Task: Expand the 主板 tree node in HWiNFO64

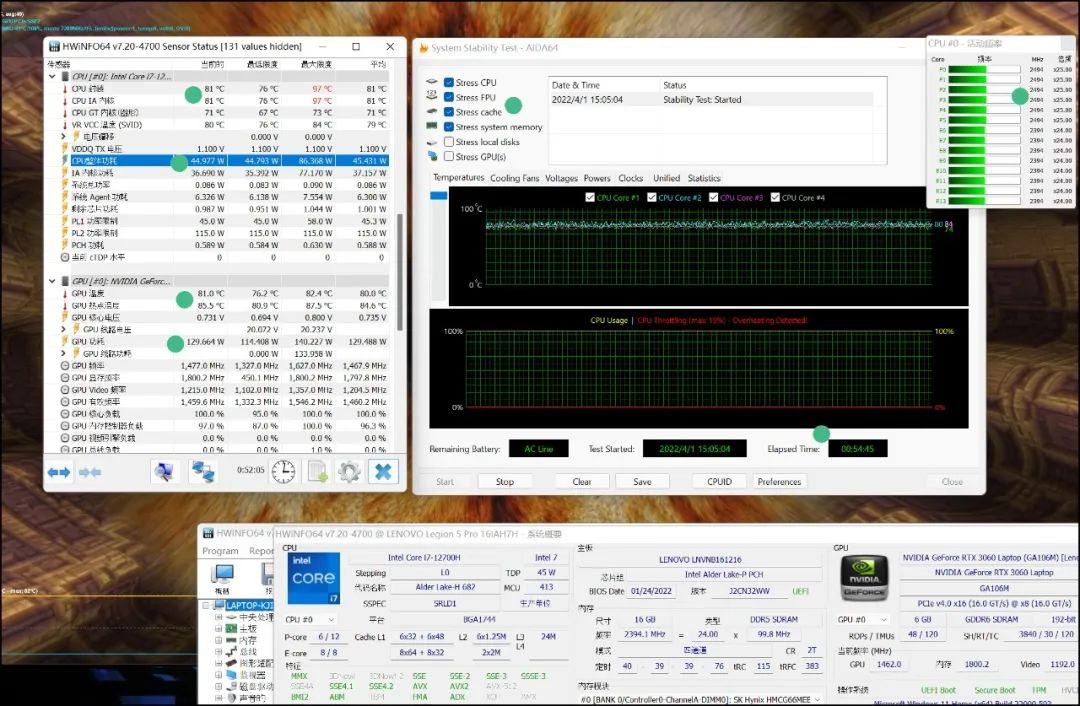Action: point(218,628)
